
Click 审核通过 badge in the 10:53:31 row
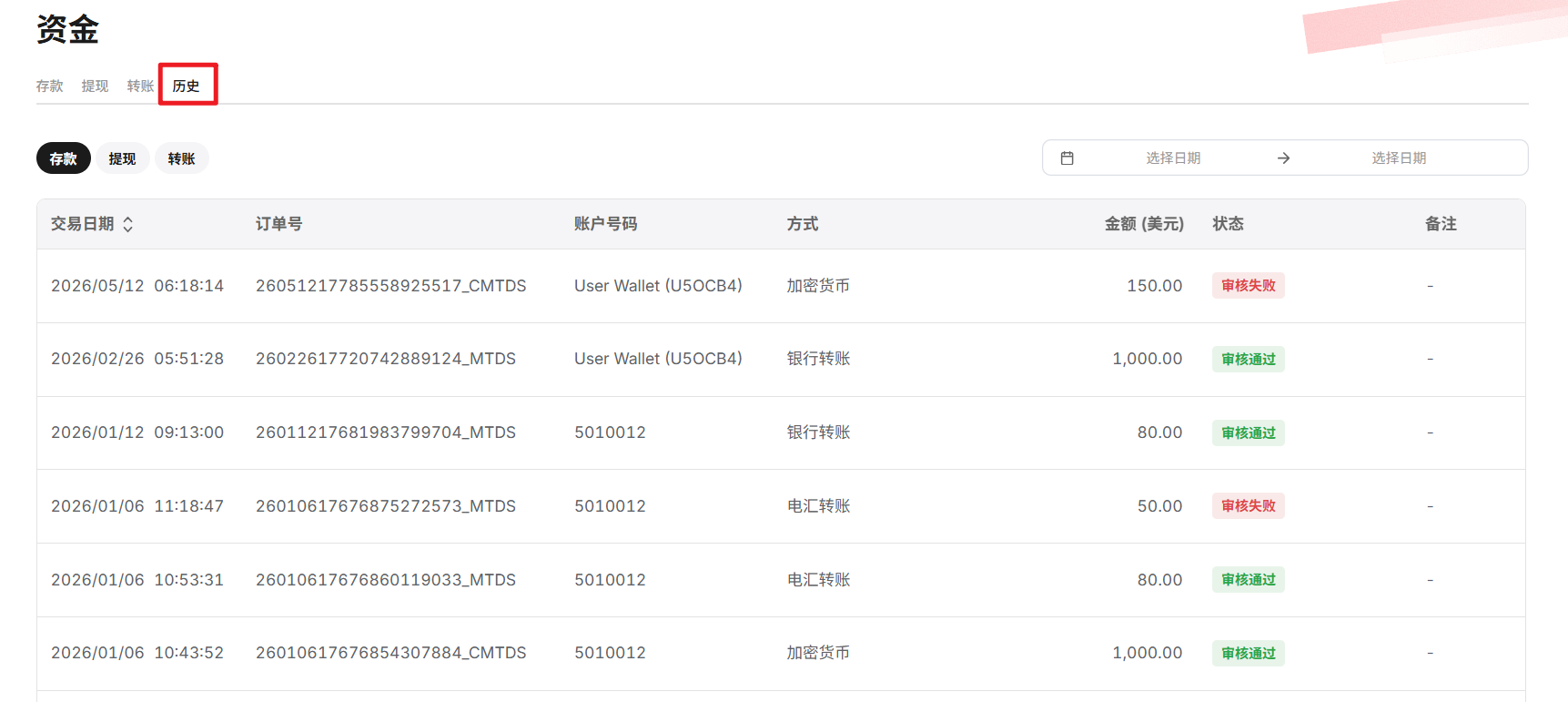point(1249,580)
